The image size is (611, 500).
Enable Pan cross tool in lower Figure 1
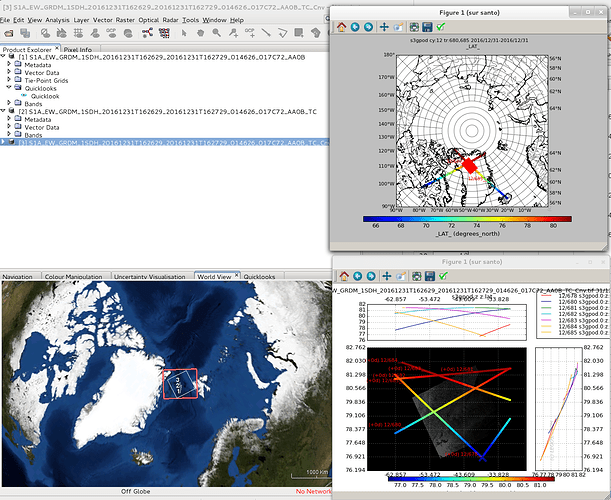coord(387,276)
